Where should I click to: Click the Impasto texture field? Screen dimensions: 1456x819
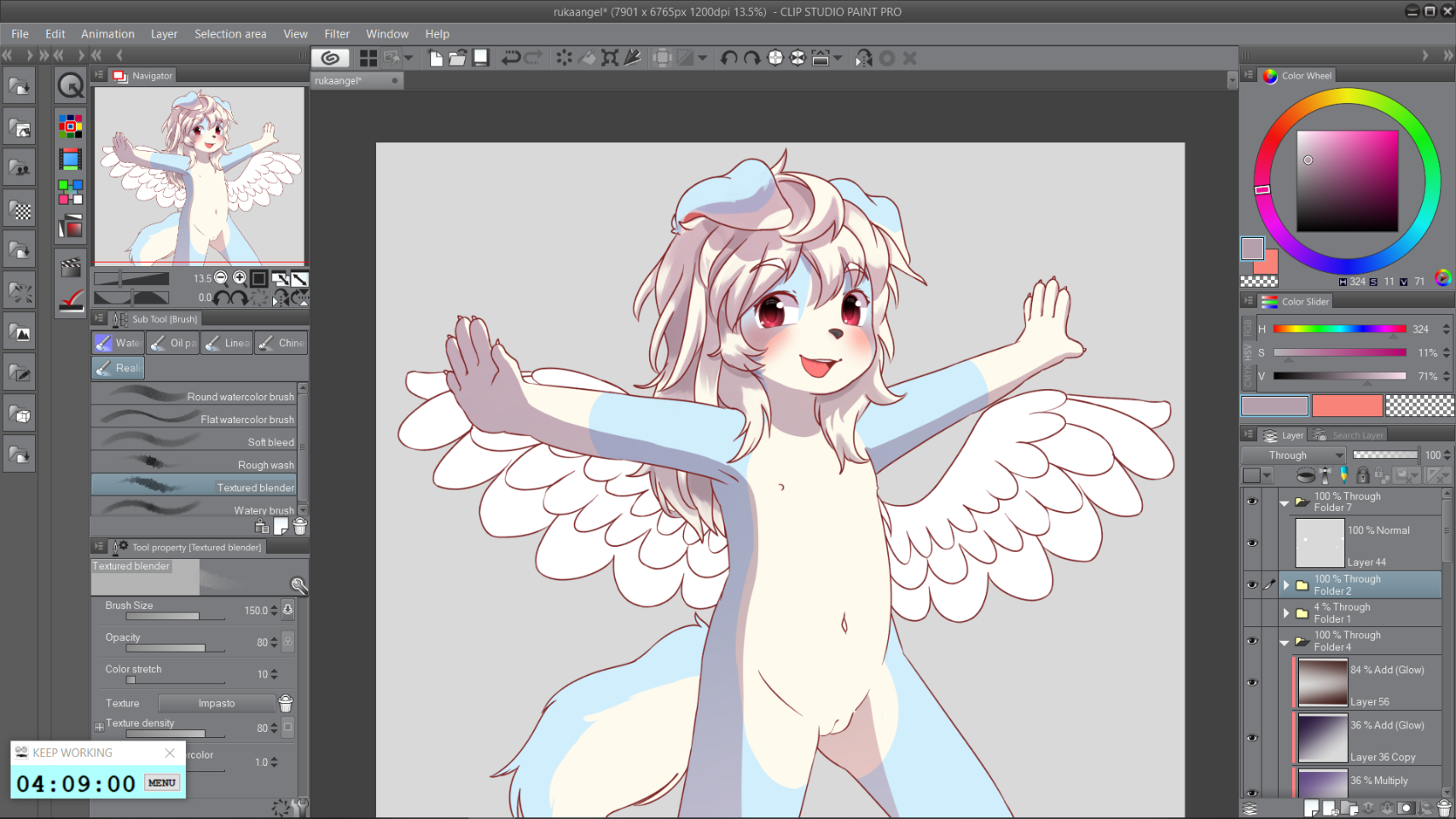point(217,703)
